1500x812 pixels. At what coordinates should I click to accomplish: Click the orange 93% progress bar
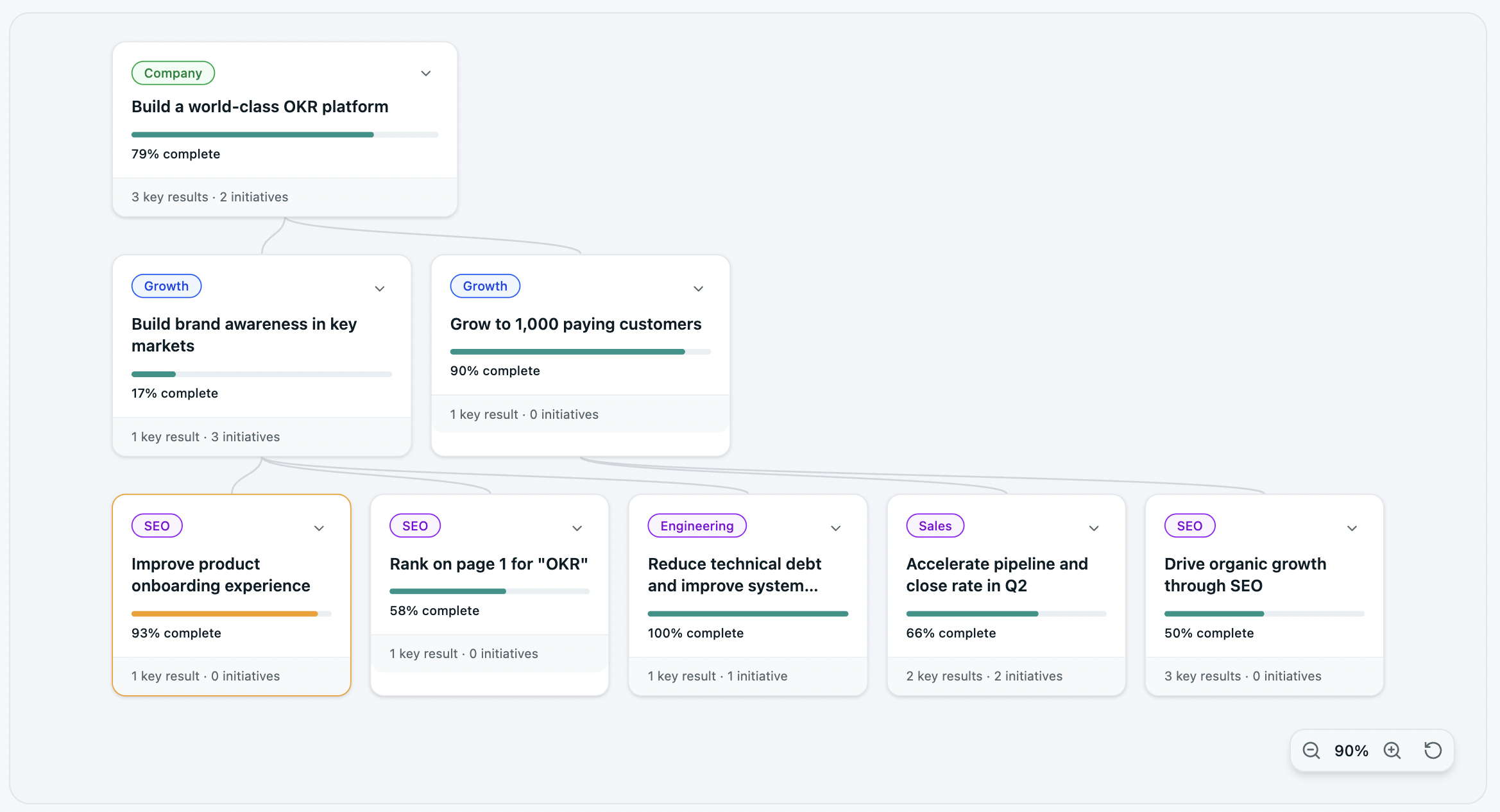pos(232,614)
